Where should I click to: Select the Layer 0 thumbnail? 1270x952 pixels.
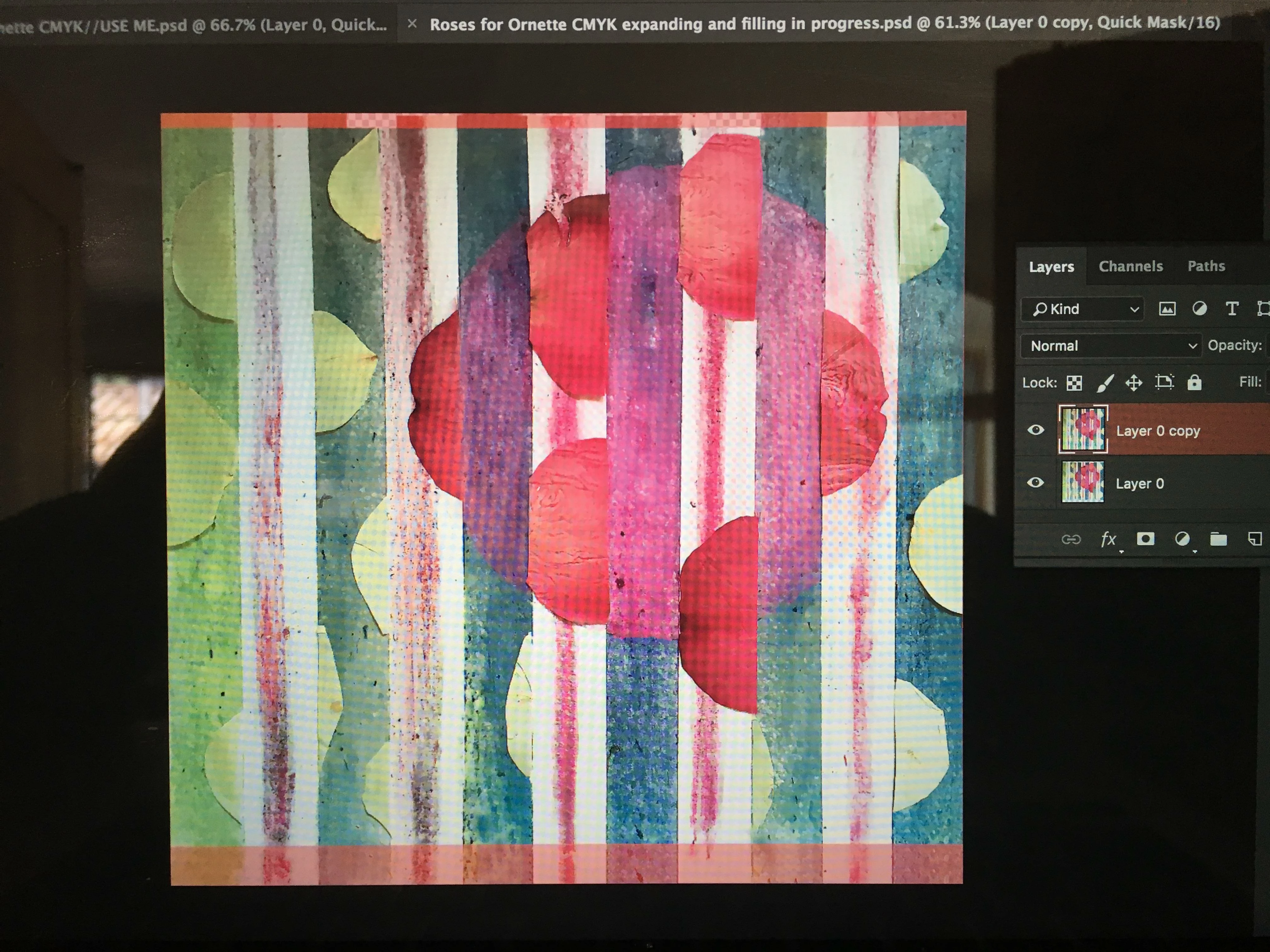pos(1082,483)
